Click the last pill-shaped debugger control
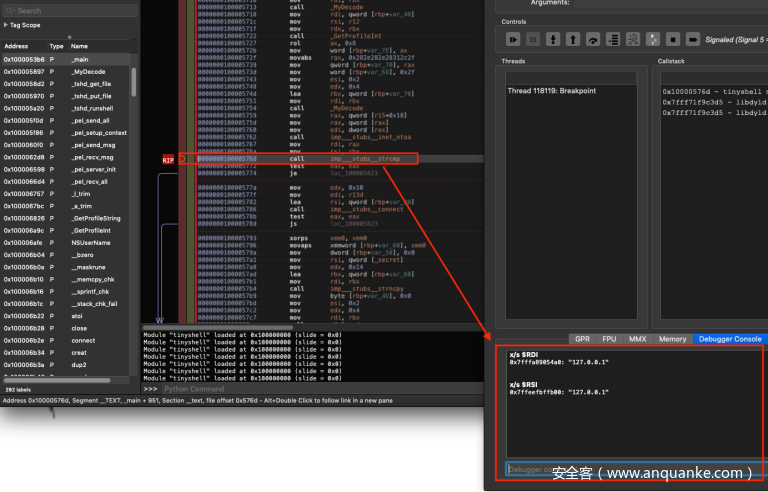Screen dimensions: 768x492 693,39
